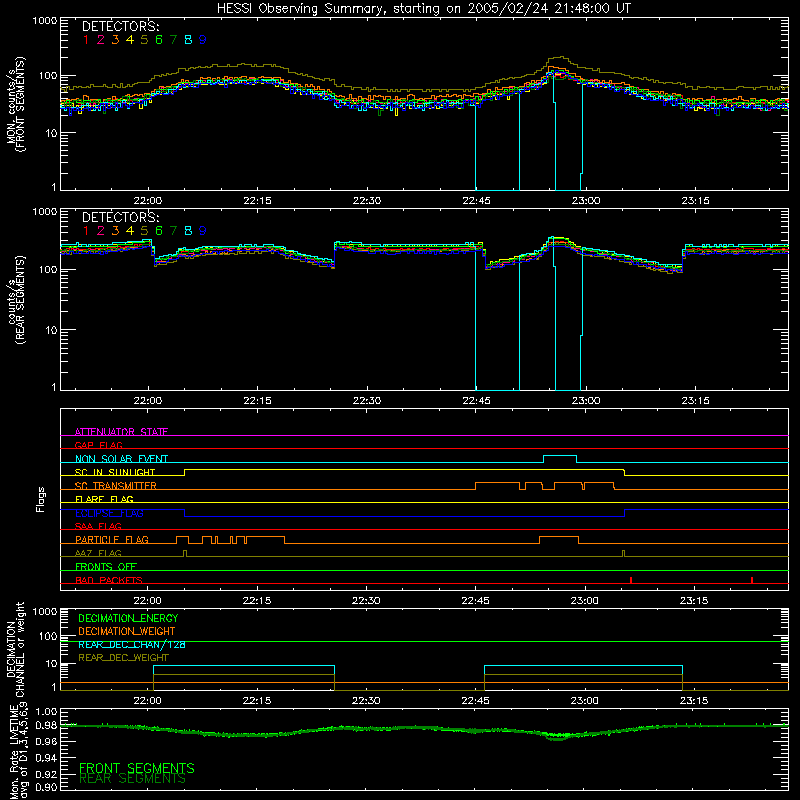The image size is (800, 800).
Task: Select blue detector 9 in rear segments legend
Action: click(x=203, y=231)
